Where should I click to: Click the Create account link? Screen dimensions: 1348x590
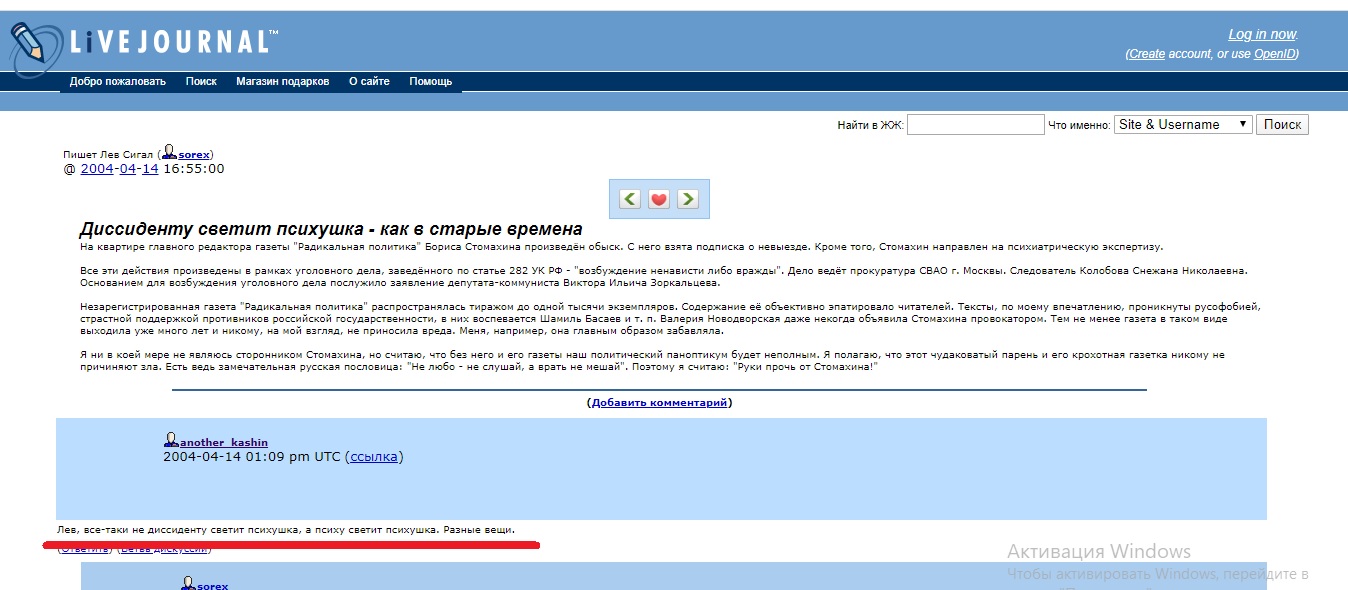coord(1147,54)
